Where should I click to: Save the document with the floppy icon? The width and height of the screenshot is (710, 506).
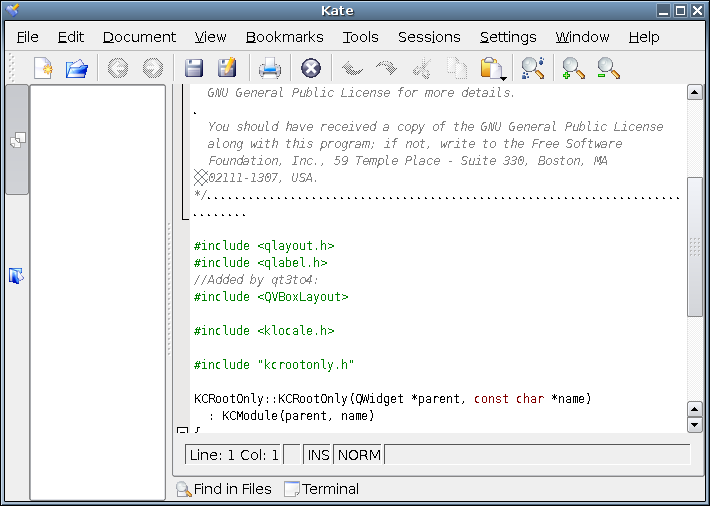[194, 68]
